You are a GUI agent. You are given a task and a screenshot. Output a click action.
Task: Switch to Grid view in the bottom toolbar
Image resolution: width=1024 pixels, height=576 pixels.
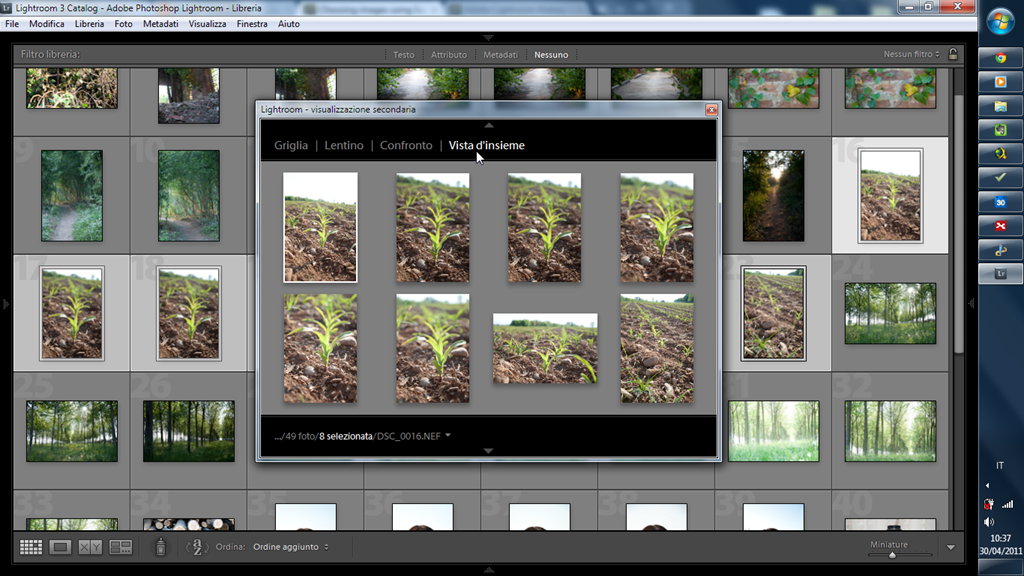click(31, 547)
